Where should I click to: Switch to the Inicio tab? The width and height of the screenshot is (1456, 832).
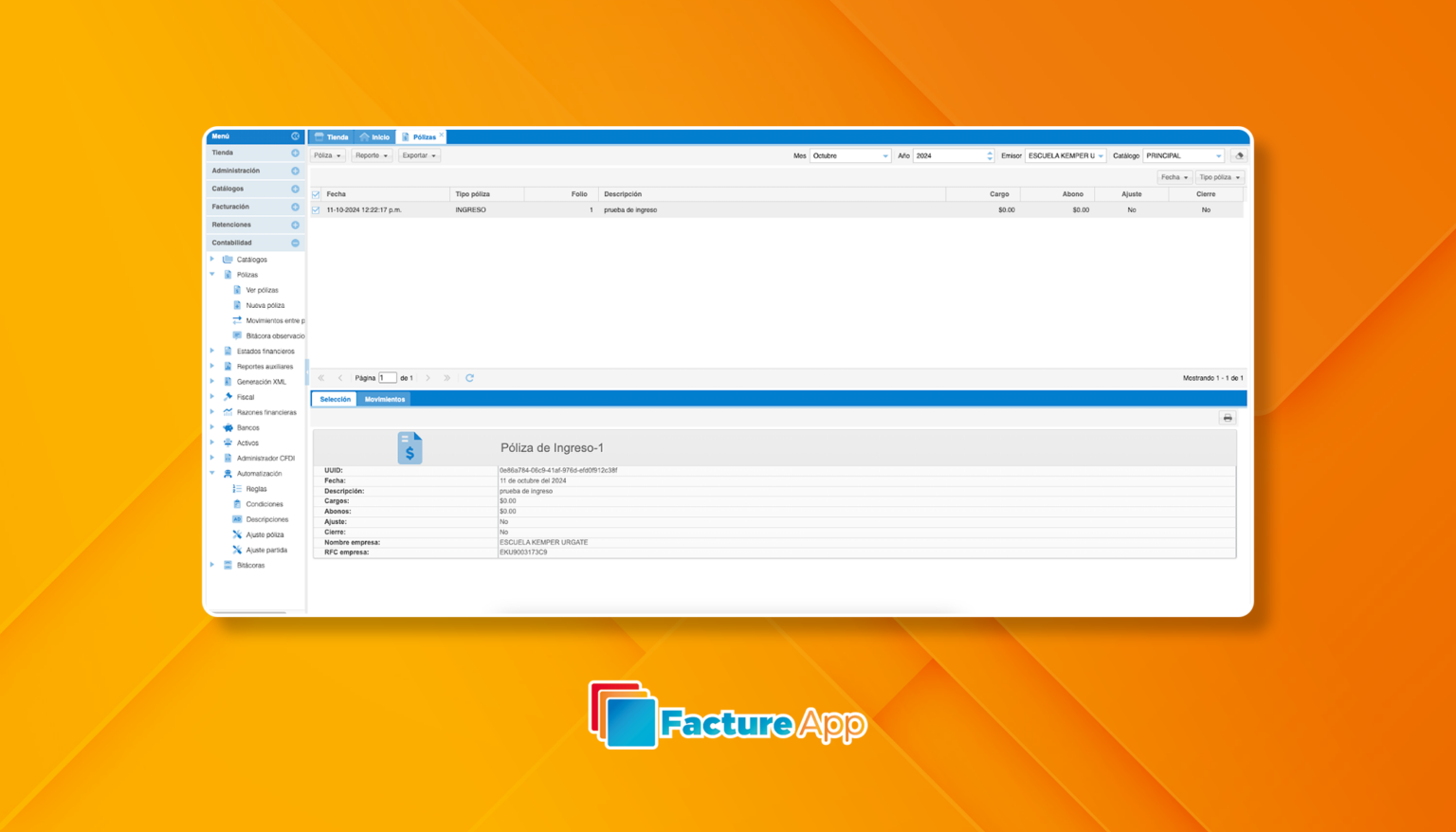tap(375, 136)
